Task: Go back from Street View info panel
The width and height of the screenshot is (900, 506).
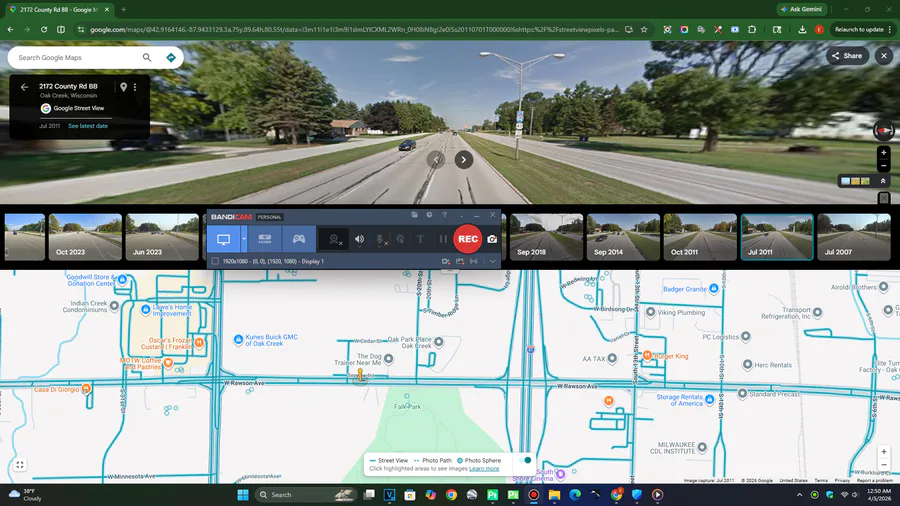Action: point(24,87)
